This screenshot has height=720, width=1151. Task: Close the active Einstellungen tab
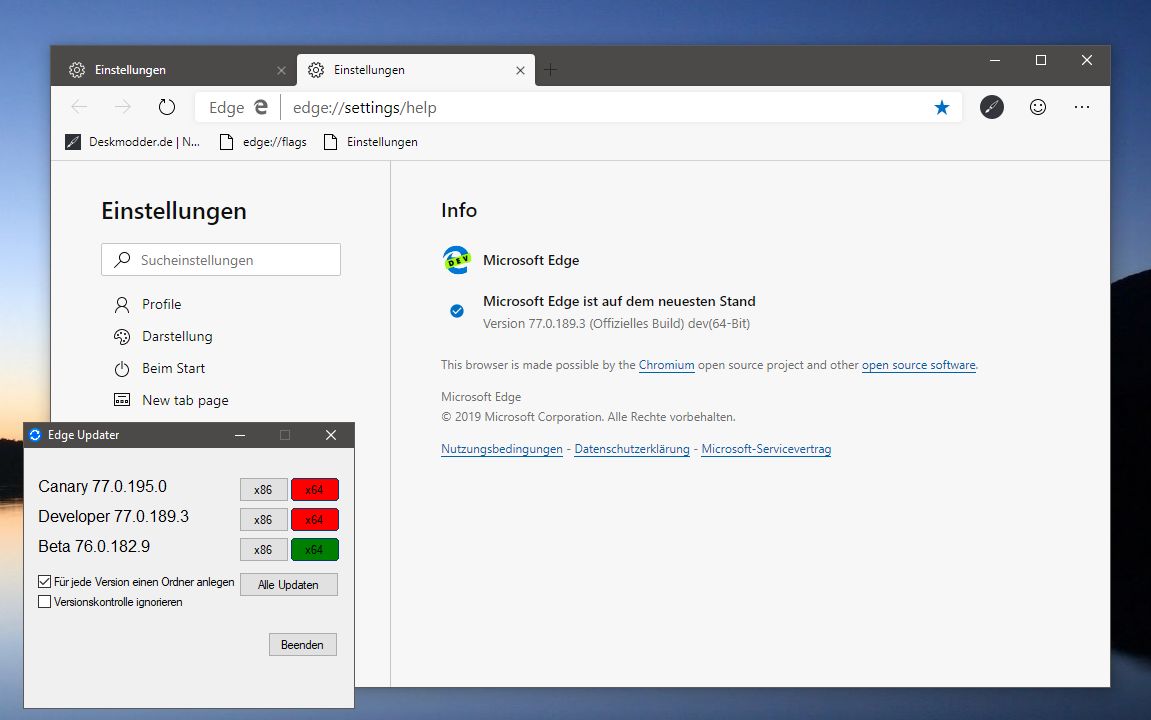(x=520, y=70)
